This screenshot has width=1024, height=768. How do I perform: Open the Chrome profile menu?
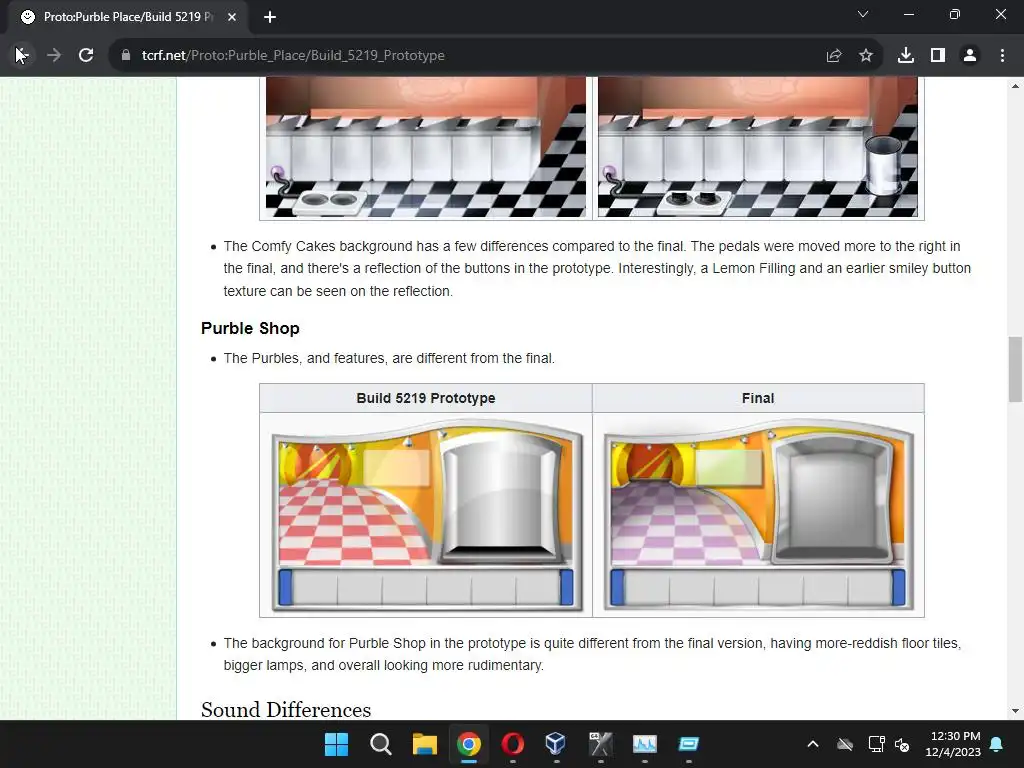[x=970, y=56]
